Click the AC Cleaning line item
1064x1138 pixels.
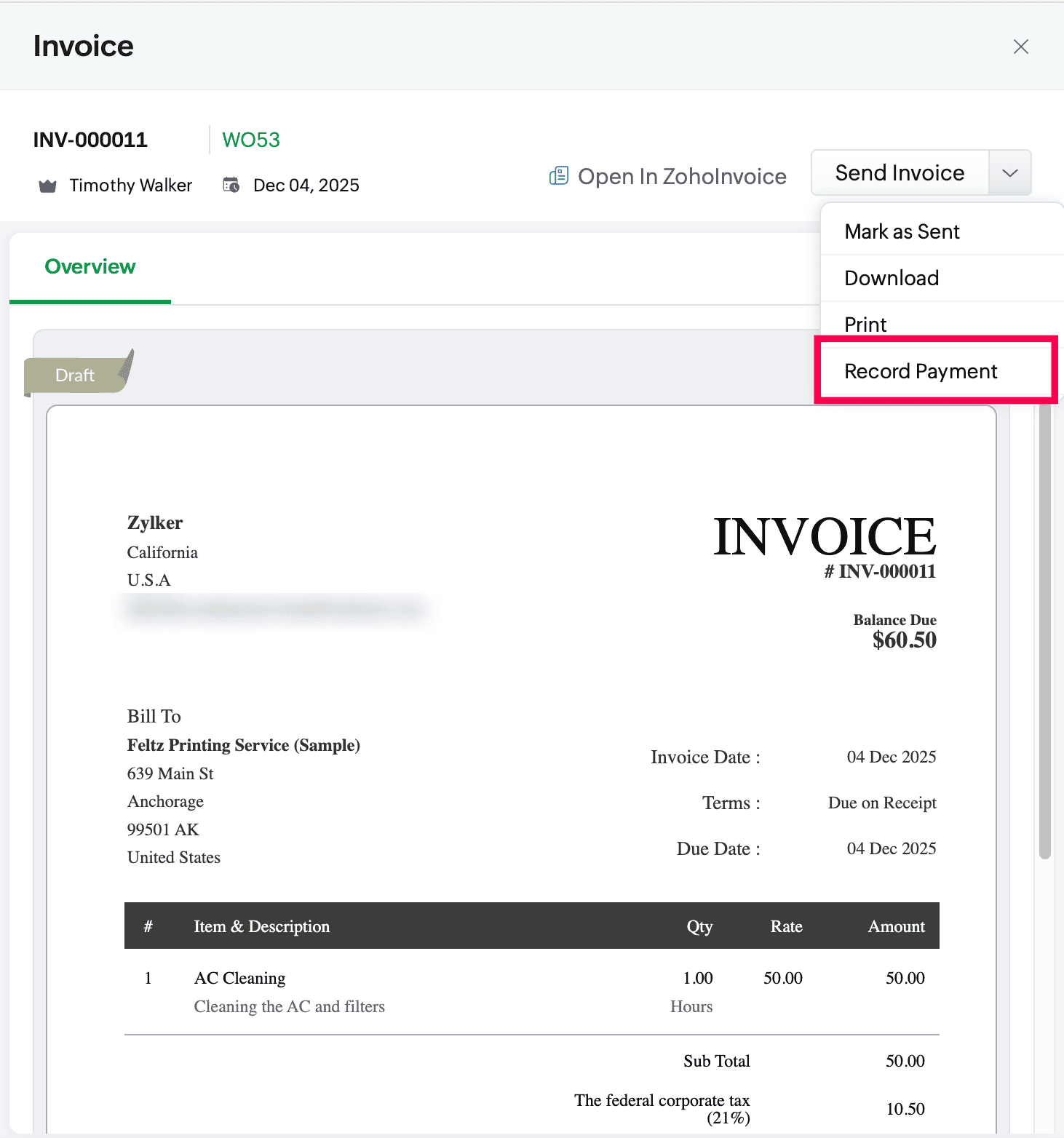pos(239,978)
